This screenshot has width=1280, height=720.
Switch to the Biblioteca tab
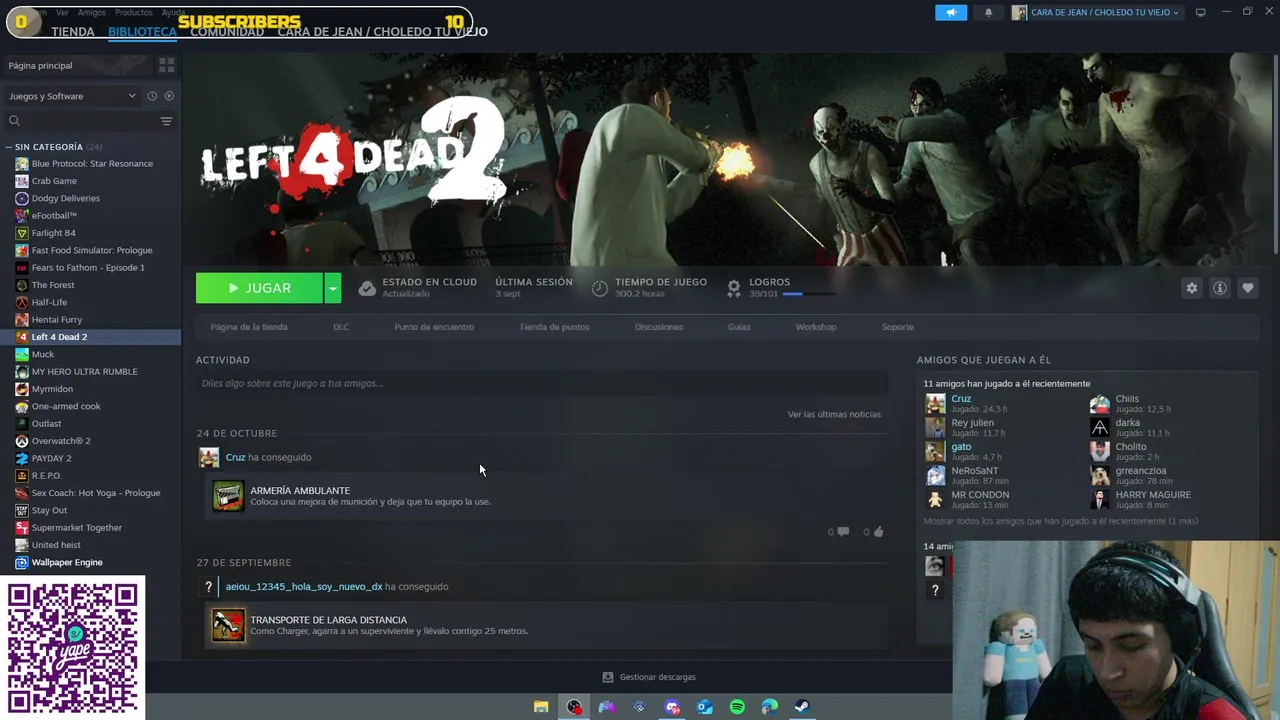click(142, 32)
